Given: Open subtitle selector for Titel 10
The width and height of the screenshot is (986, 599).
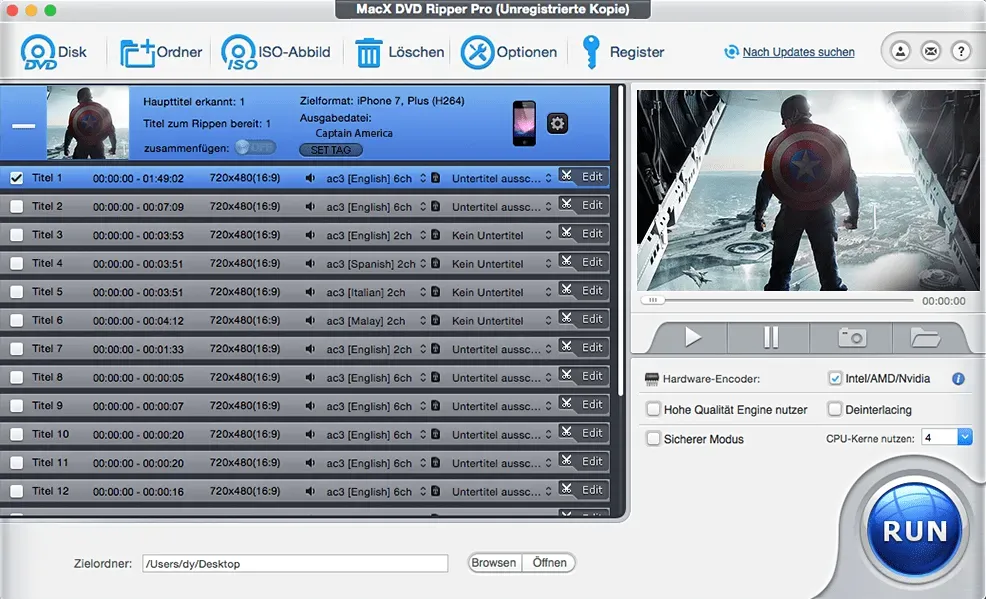Looking at the screenshot, I should coord(548,434).
